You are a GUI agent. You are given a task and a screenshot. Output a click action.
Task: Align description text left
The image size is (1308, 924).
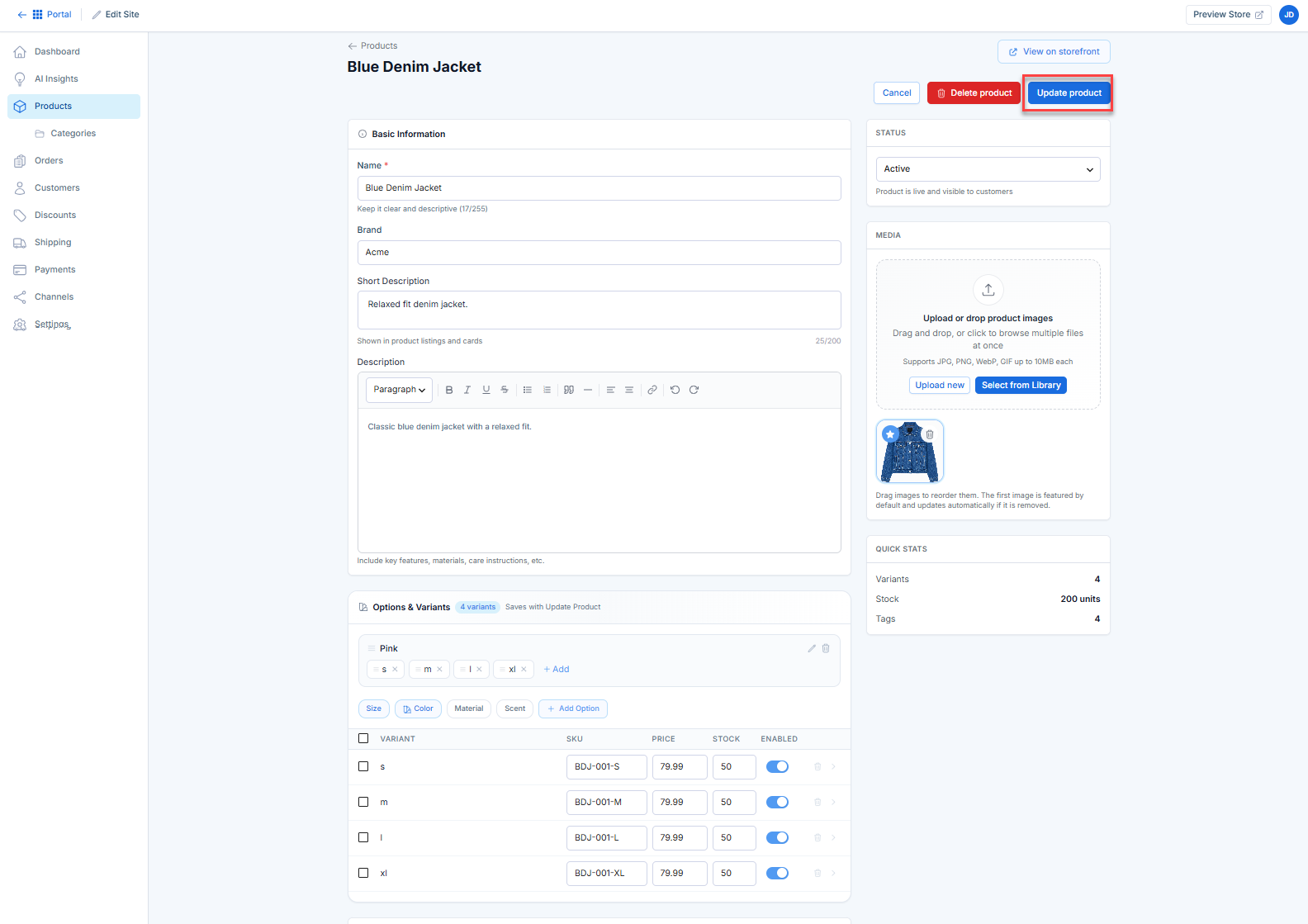point(611,390)
